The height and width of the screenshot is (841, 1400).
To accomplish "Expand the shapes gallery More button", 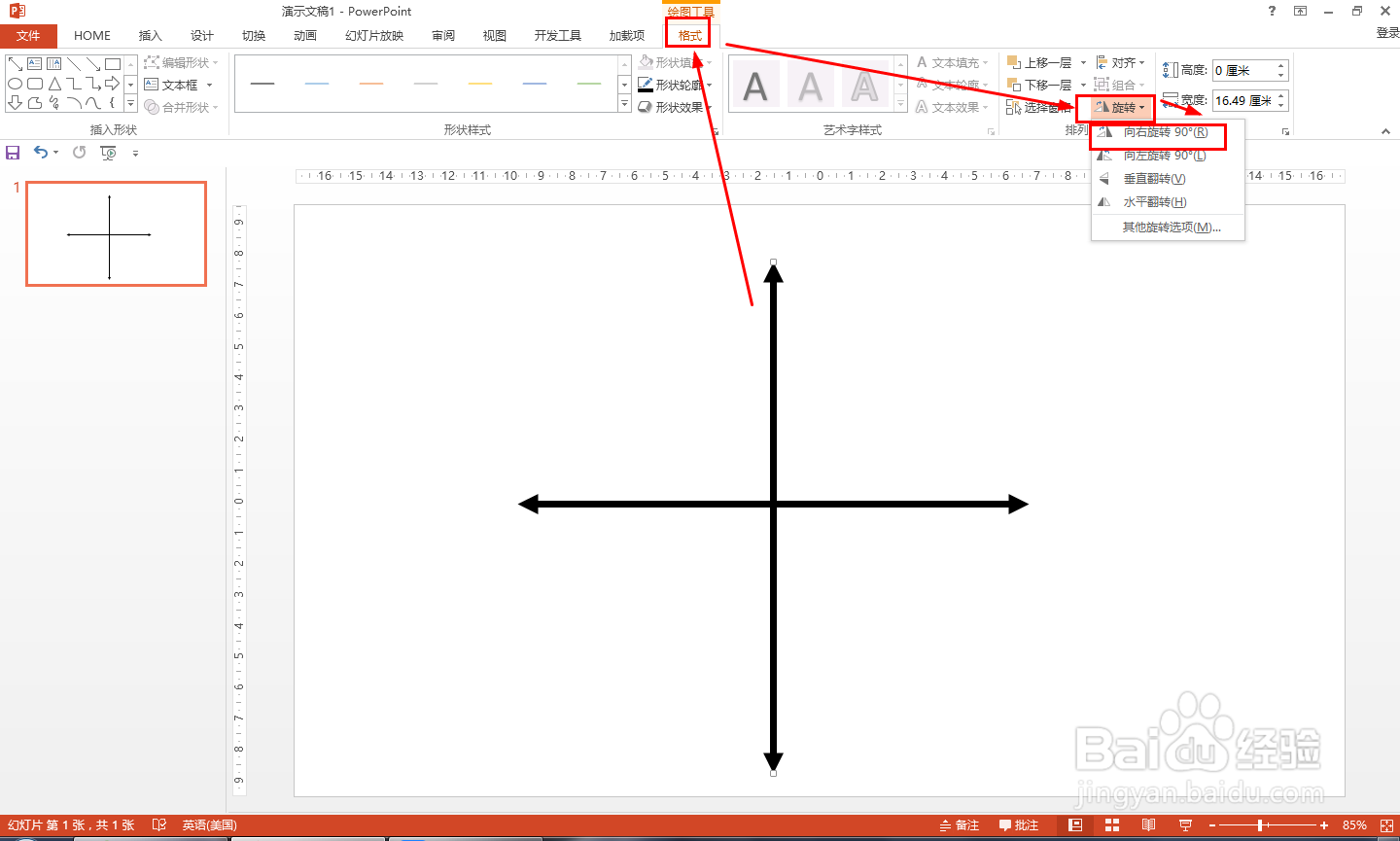I will 130,103.
